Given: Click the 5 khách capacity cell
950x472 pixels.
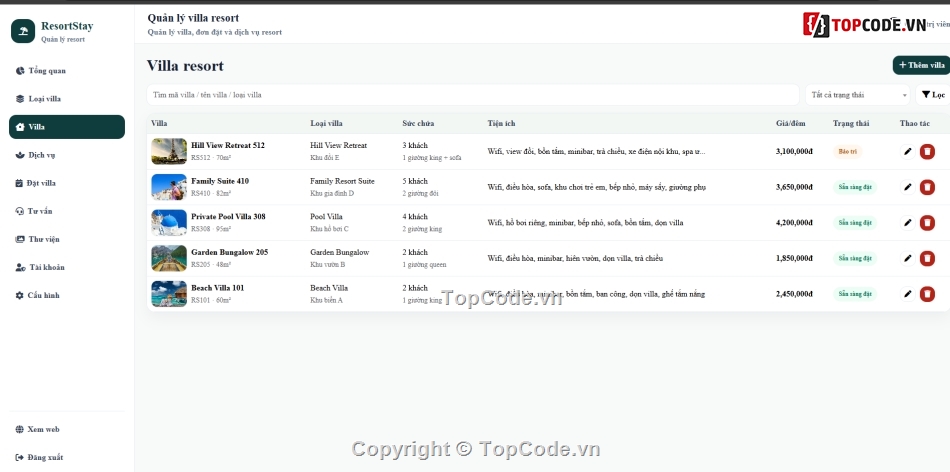Looking at the screenshot, I should click(415, 181).
